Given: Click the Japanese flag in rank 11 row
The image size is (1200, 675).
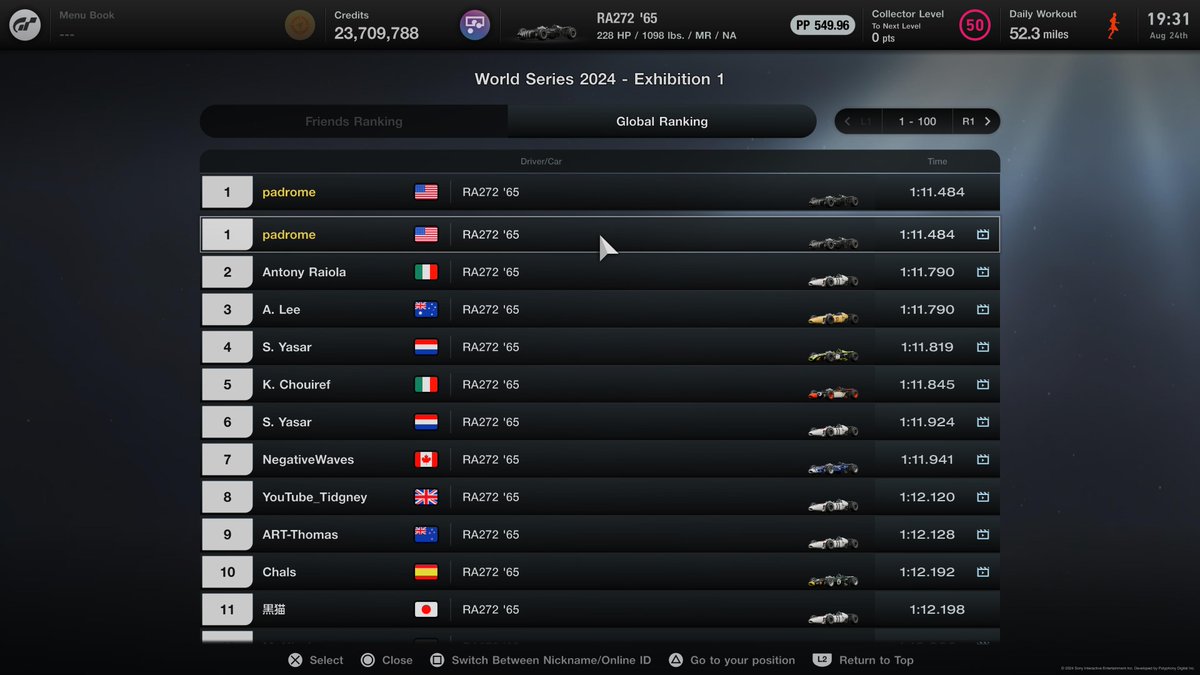Looking at the screenshot, I should pos(426,610).
